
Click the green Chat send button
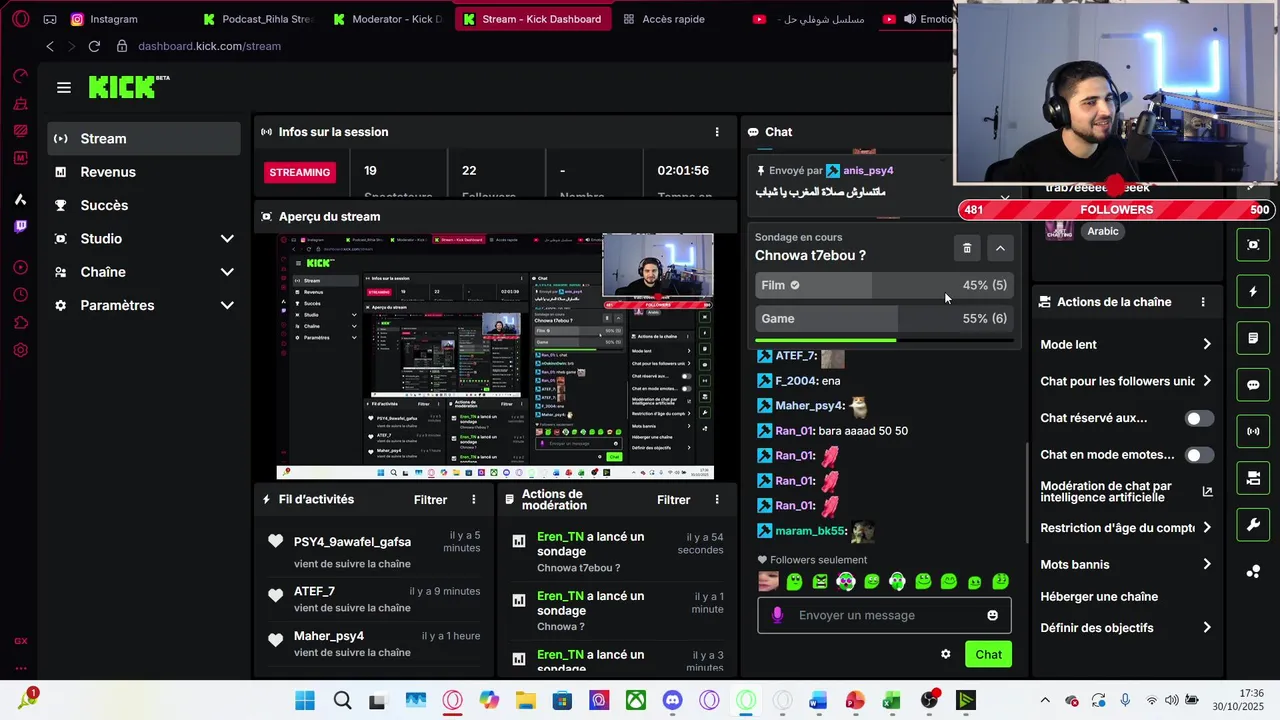click(988, 655)
